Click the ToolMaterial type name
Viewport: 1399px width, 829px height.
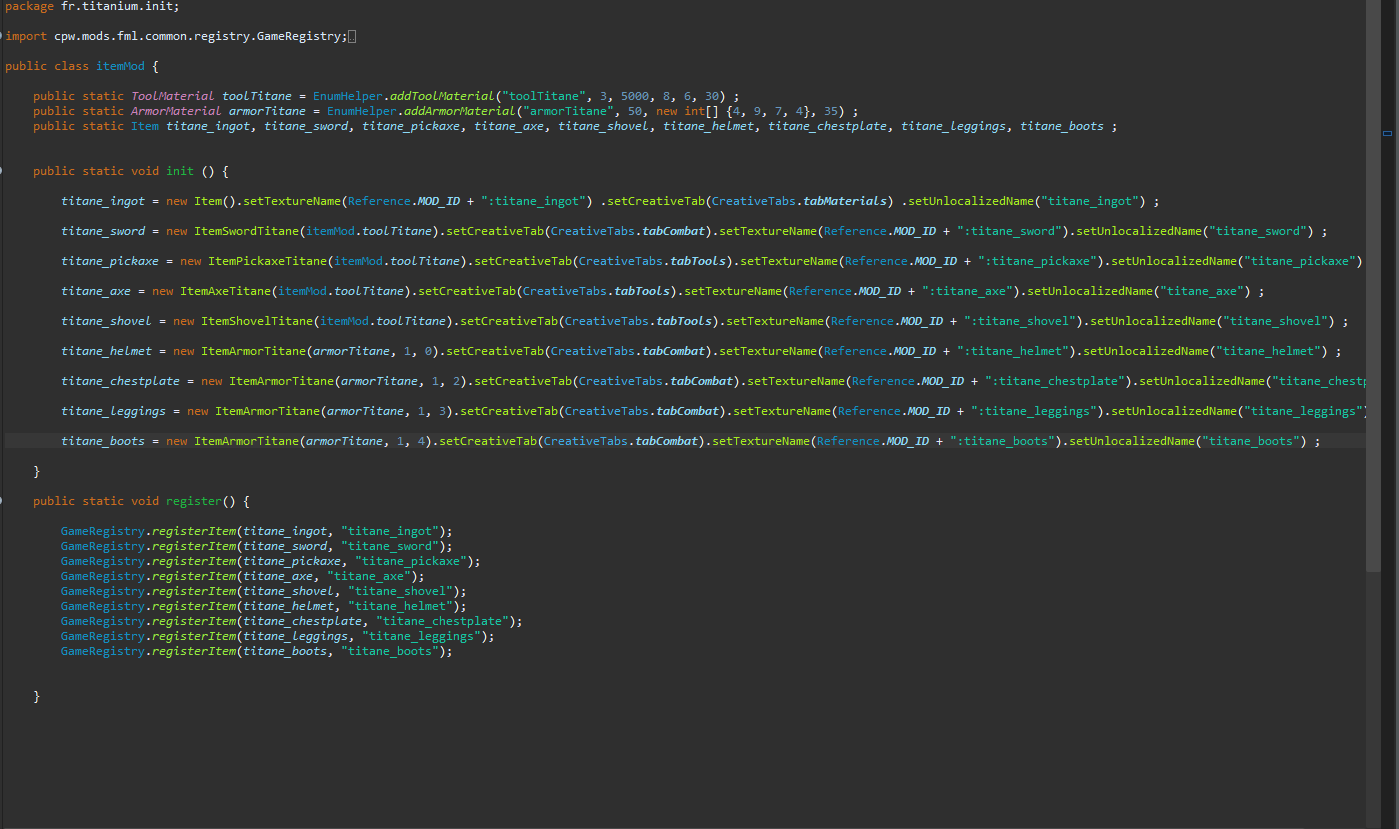pyautogui.click(x=173, y=96)
